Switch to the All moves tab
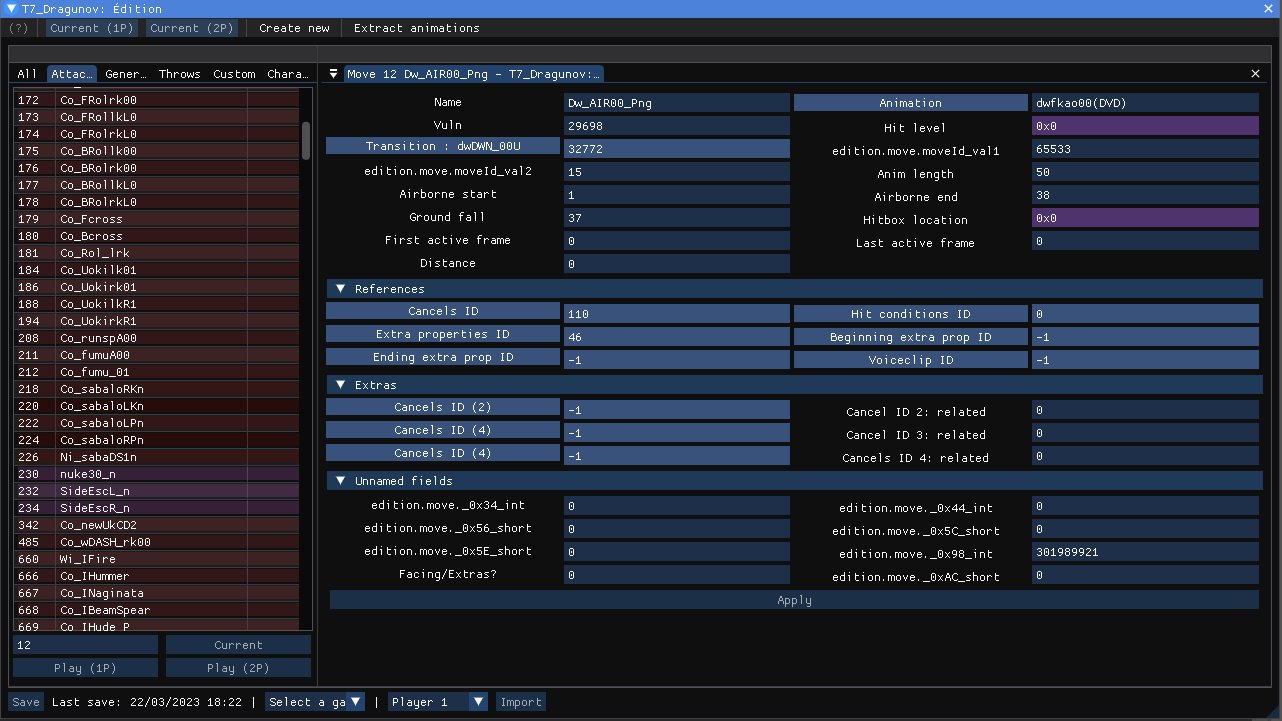The width and height of the screenshot is (1282, 721). tap(27, 74)
